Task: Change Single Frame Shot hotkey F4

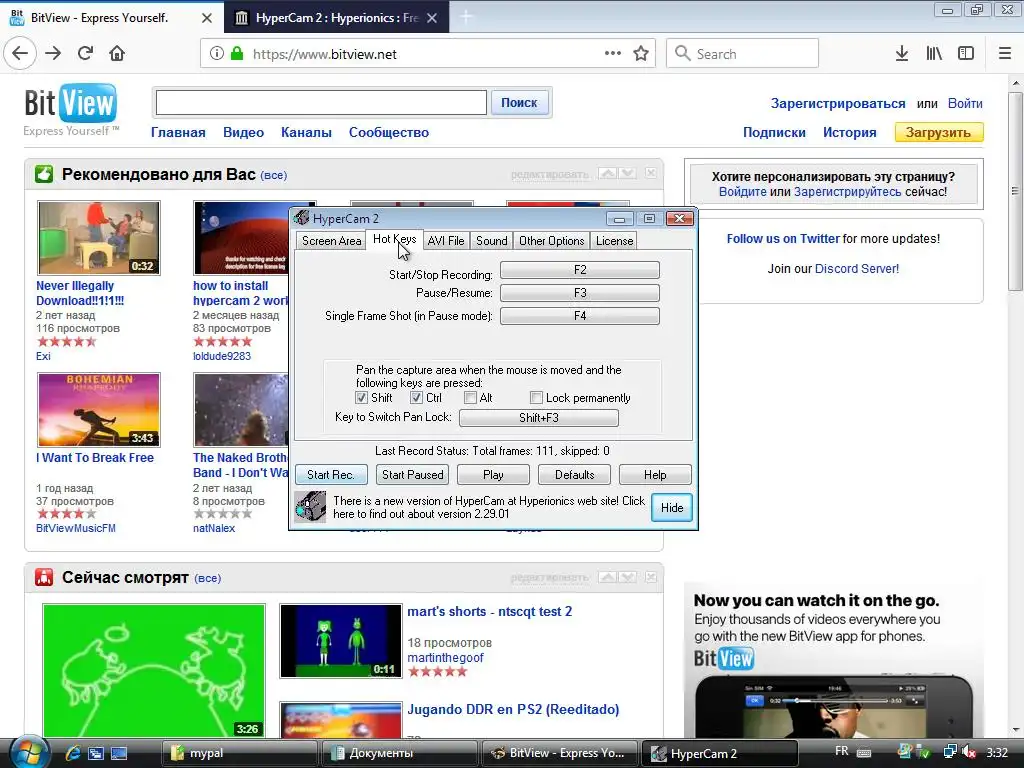Action: tap(580, 315)
